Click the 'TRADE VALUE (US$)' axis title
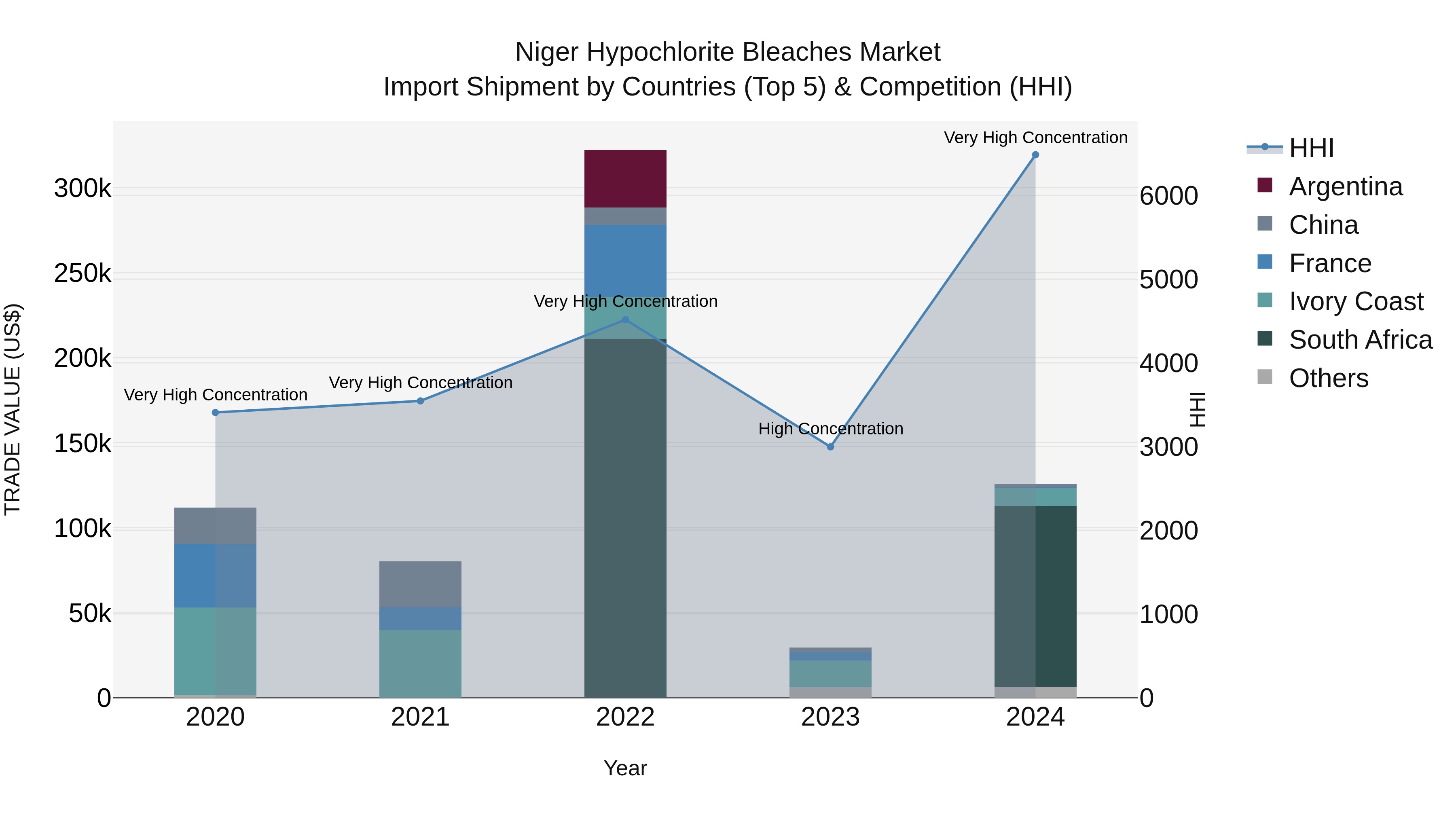 click(13, 409)
